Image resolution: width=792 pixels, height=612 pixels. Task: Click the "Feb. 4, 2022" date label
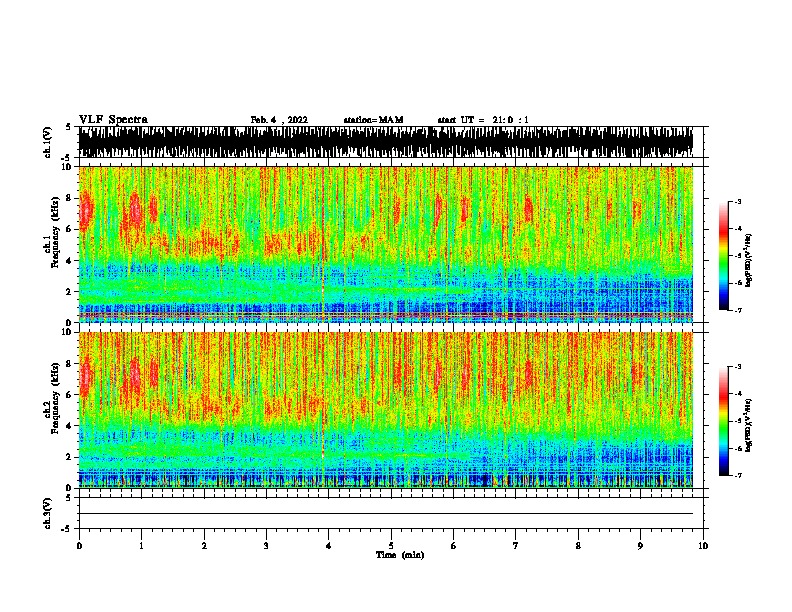click(279, 120)
